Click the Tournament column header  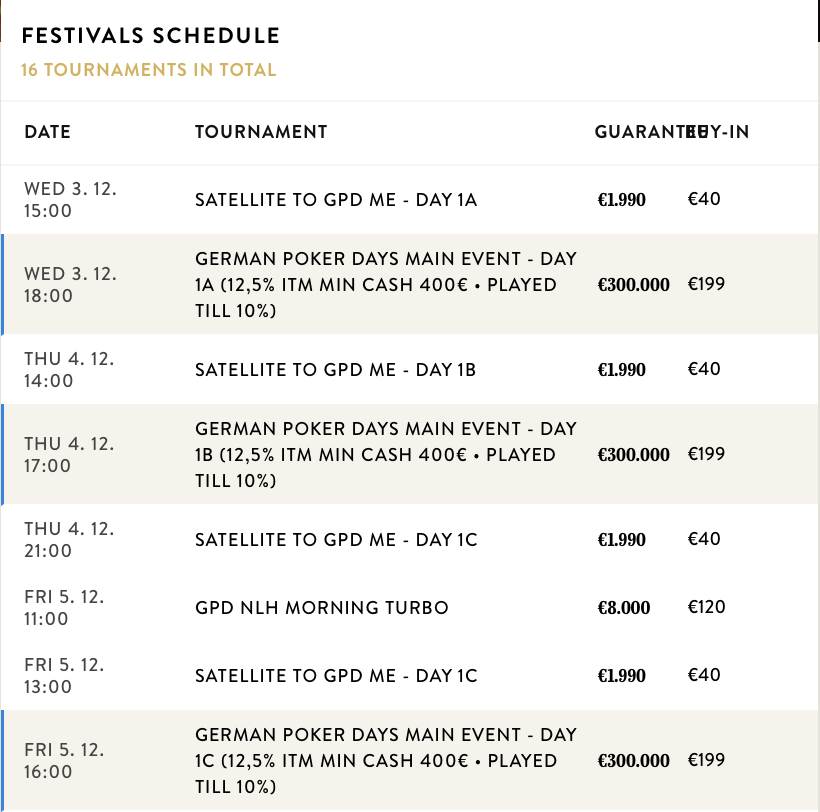[x=261, y=132]
